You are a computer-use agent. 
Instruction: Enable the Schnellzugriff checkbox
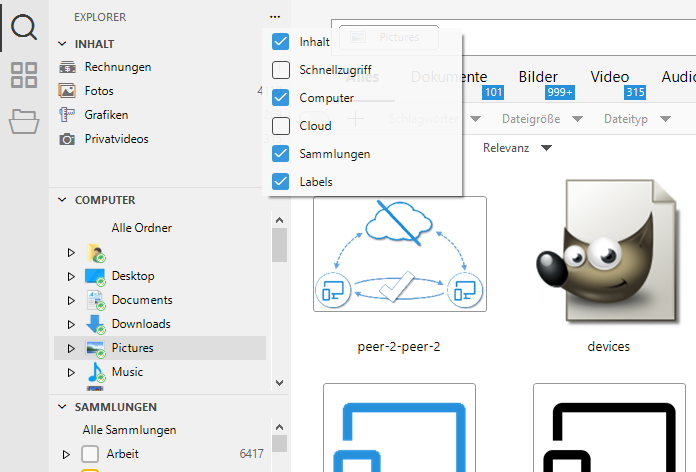[x=281, y=70]
